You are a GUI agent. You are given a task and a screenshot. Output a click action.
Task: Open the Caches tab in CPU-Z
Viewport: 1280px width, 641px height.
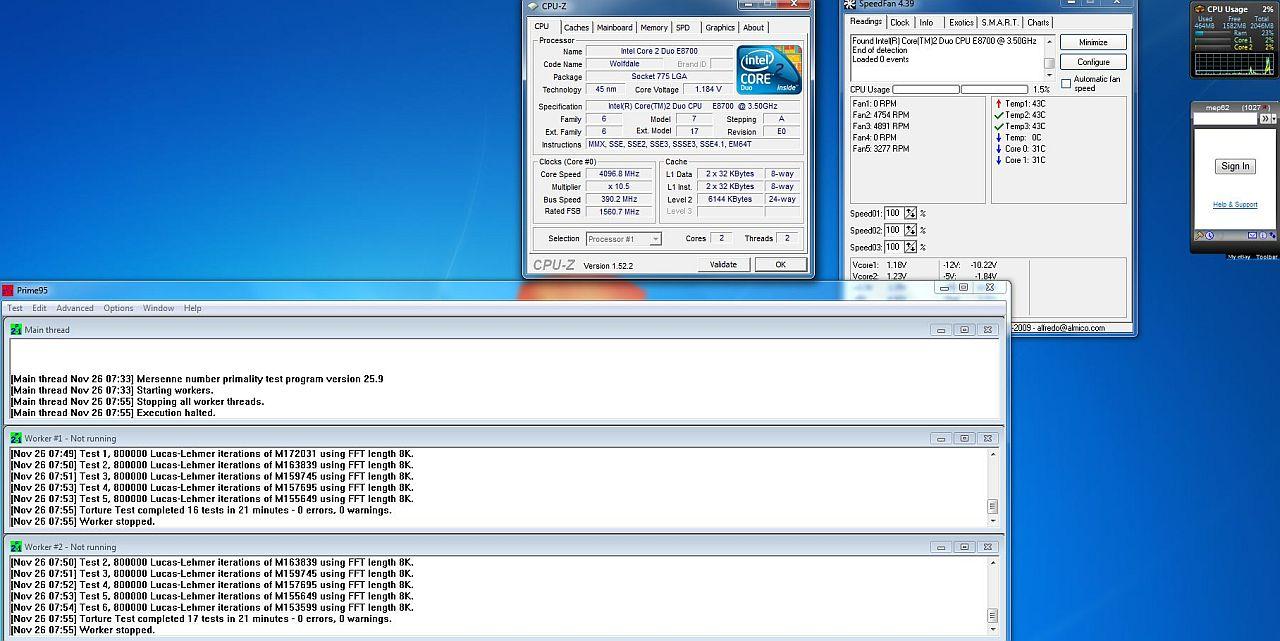576,28
